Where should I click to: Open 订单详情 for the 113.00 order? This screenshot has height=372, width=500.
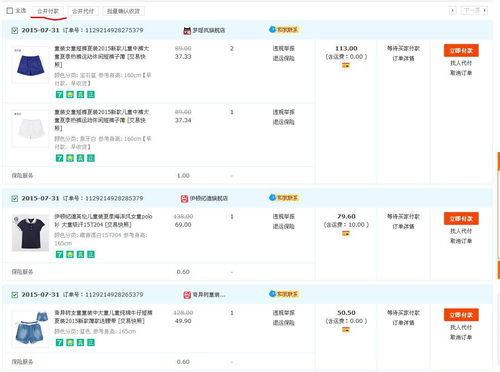[403, 58]
